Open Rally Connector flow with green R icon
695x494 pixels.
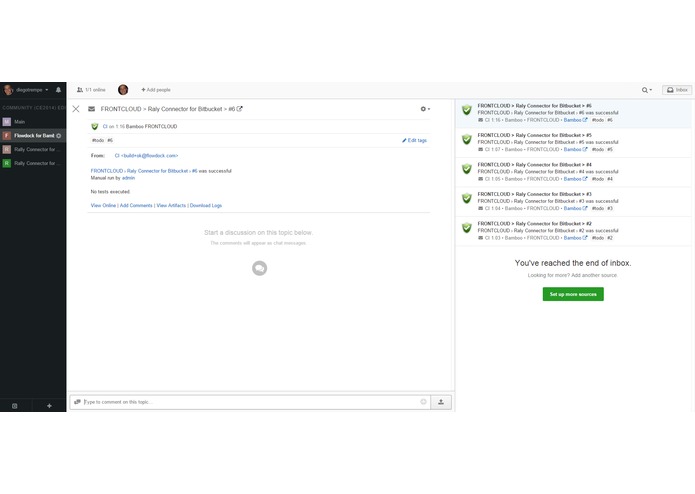33,163
